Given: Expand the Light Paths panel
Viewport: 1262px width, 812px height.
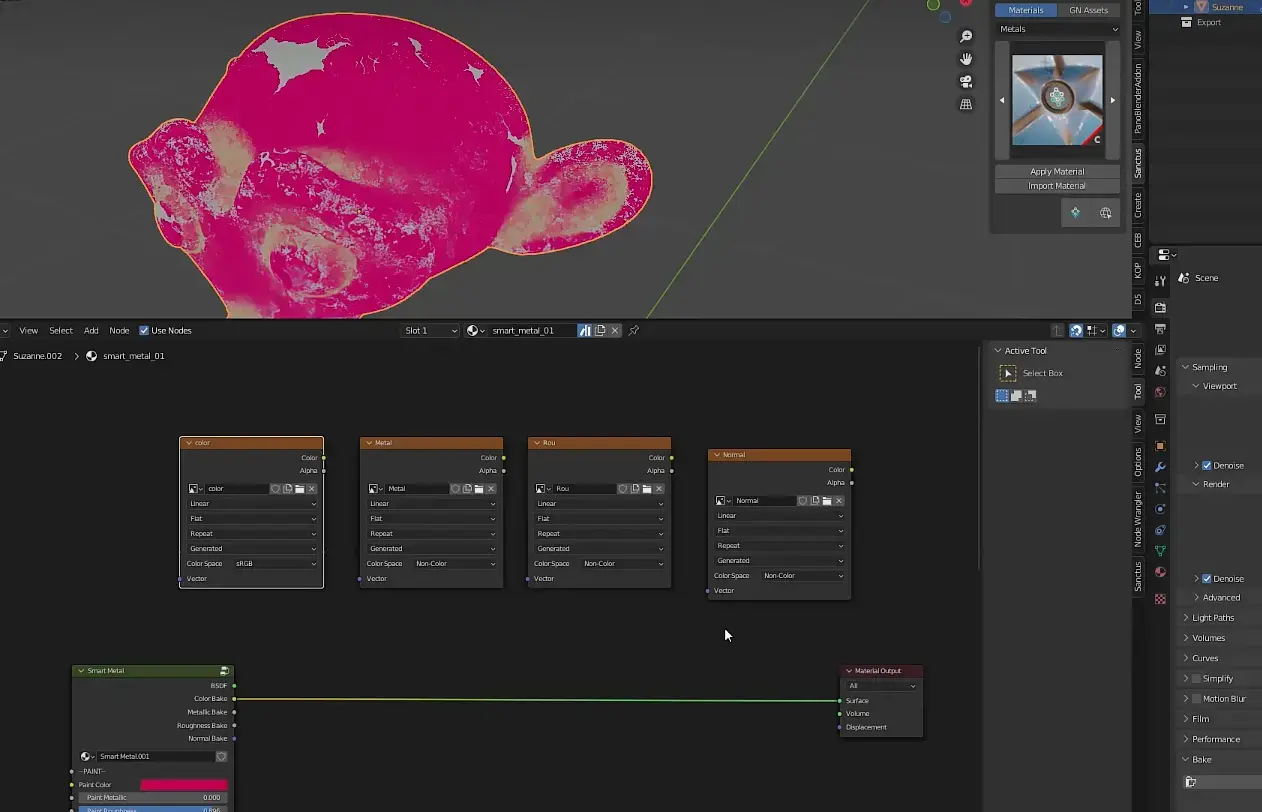Looking at the screenshot, I should pos(1212,618).
